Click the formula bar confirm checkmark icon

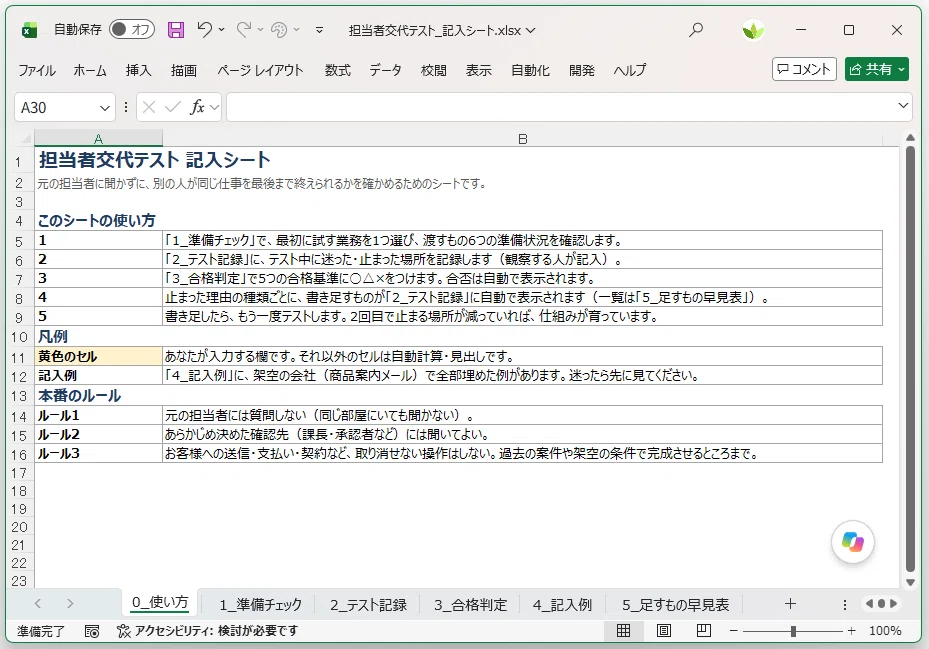[x=173, y=107]
